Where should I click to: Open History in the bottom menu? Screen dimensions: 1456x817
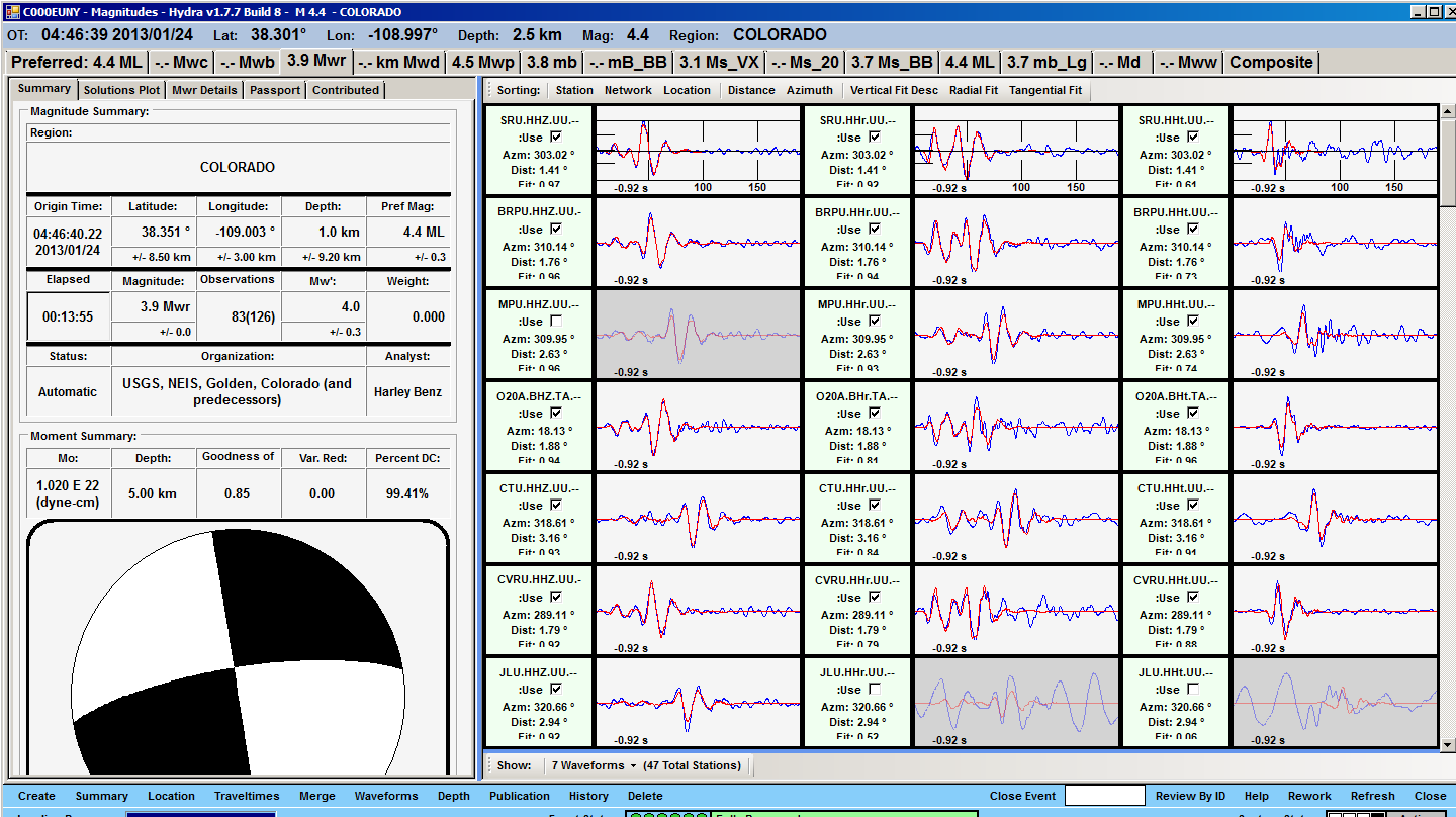pos(588,796)
